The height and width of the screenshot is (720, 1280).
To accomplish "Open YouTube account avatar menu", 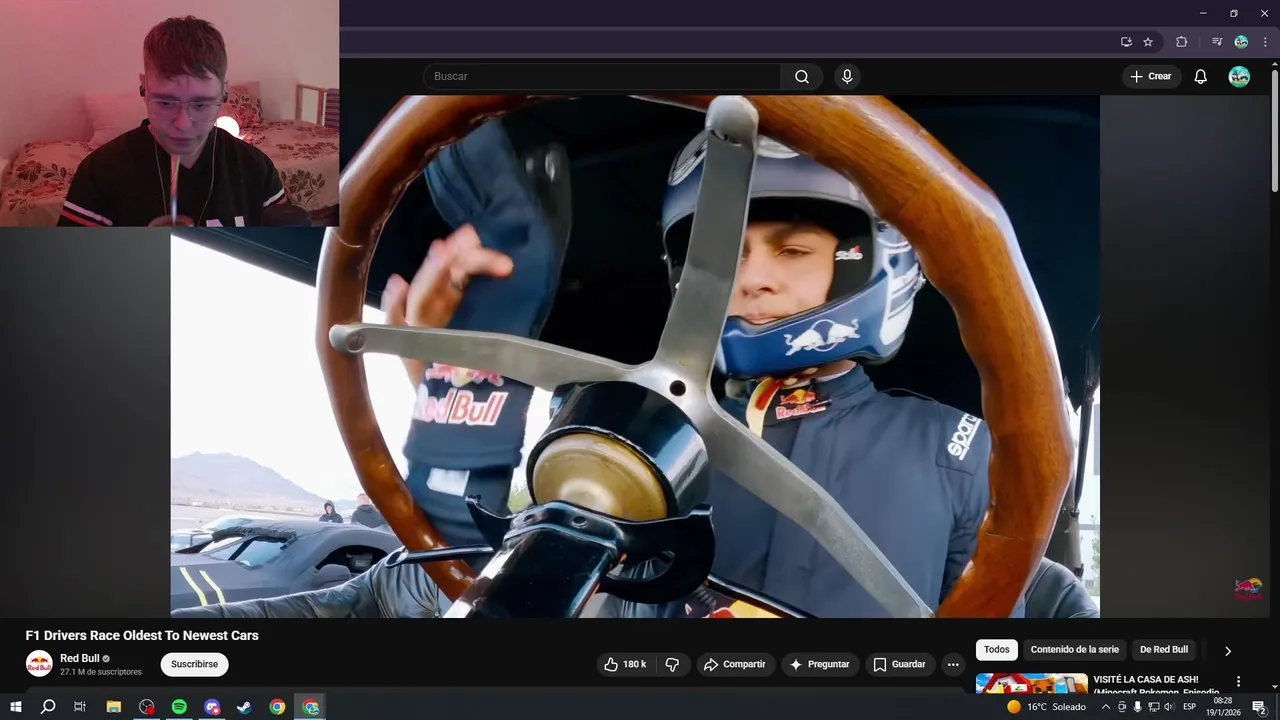I will tap(1239, 77).
